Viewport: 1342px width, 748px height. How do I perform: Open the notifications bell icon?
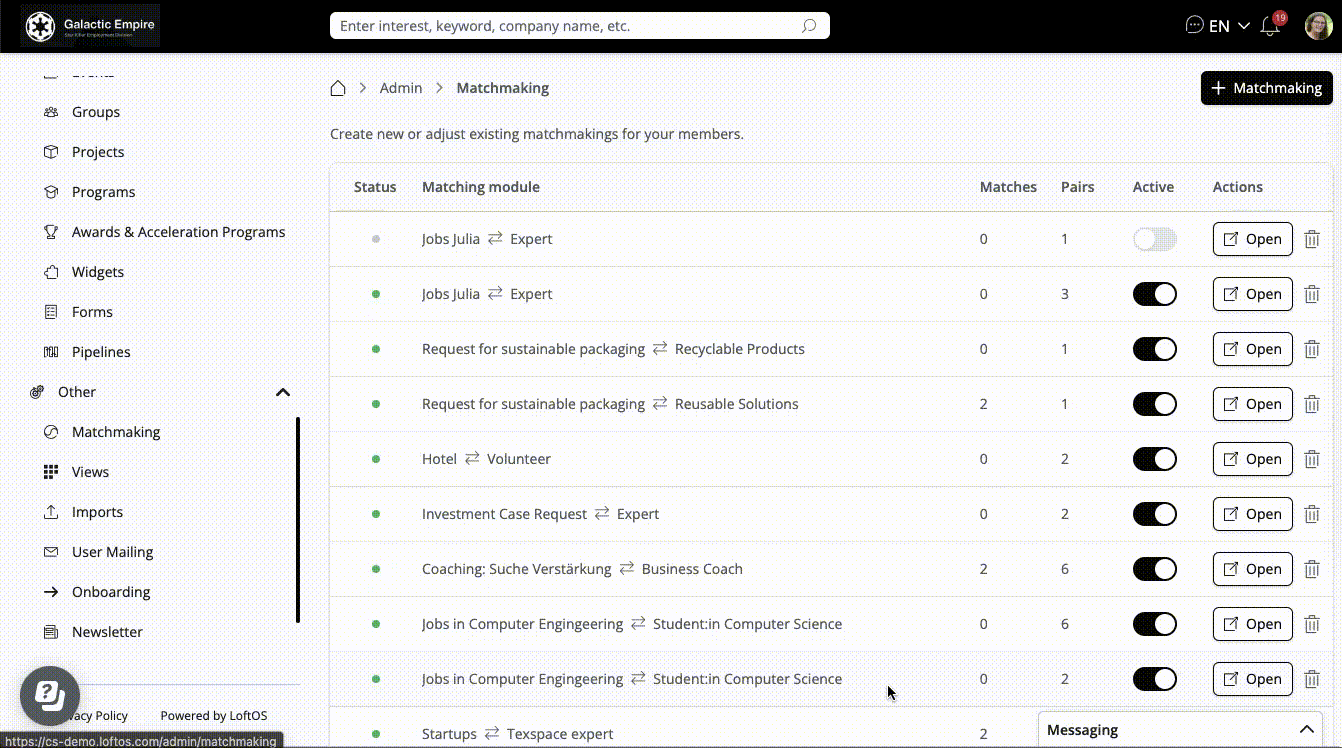click(x=1271, y=26)
